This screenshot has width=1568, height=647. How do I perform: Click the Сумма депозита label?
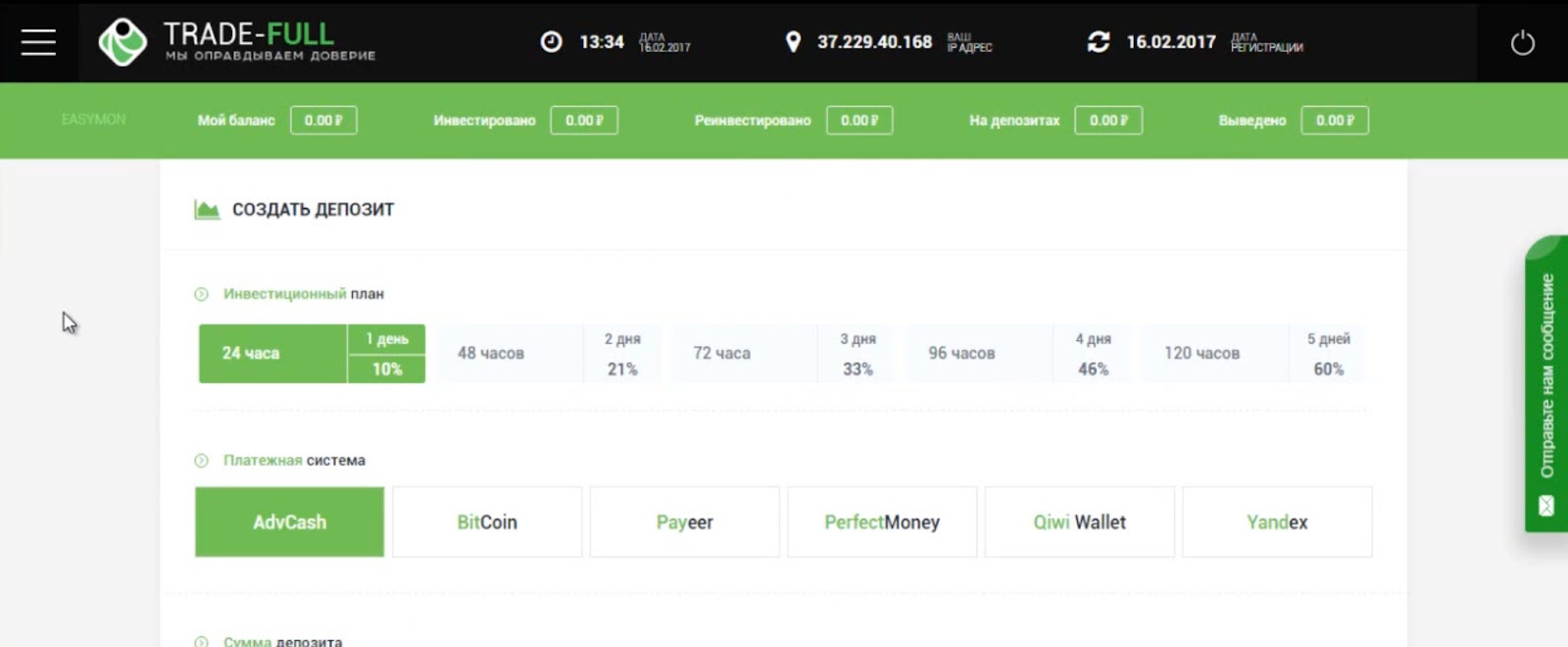point(282,641)
